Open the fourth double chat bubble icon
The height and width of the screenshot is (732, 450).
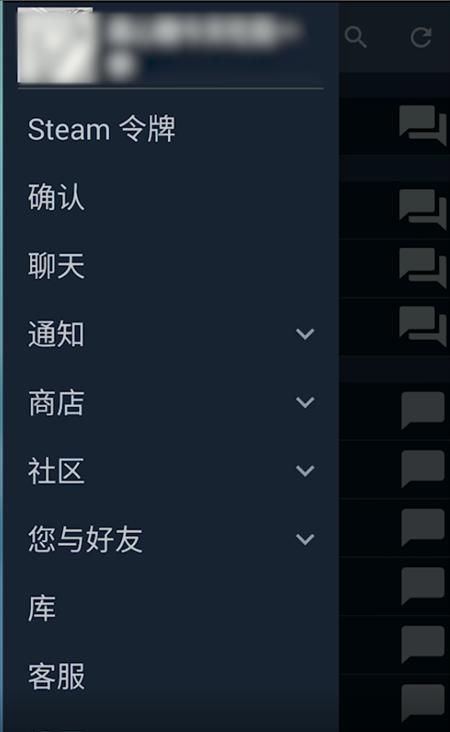(423, 327)
